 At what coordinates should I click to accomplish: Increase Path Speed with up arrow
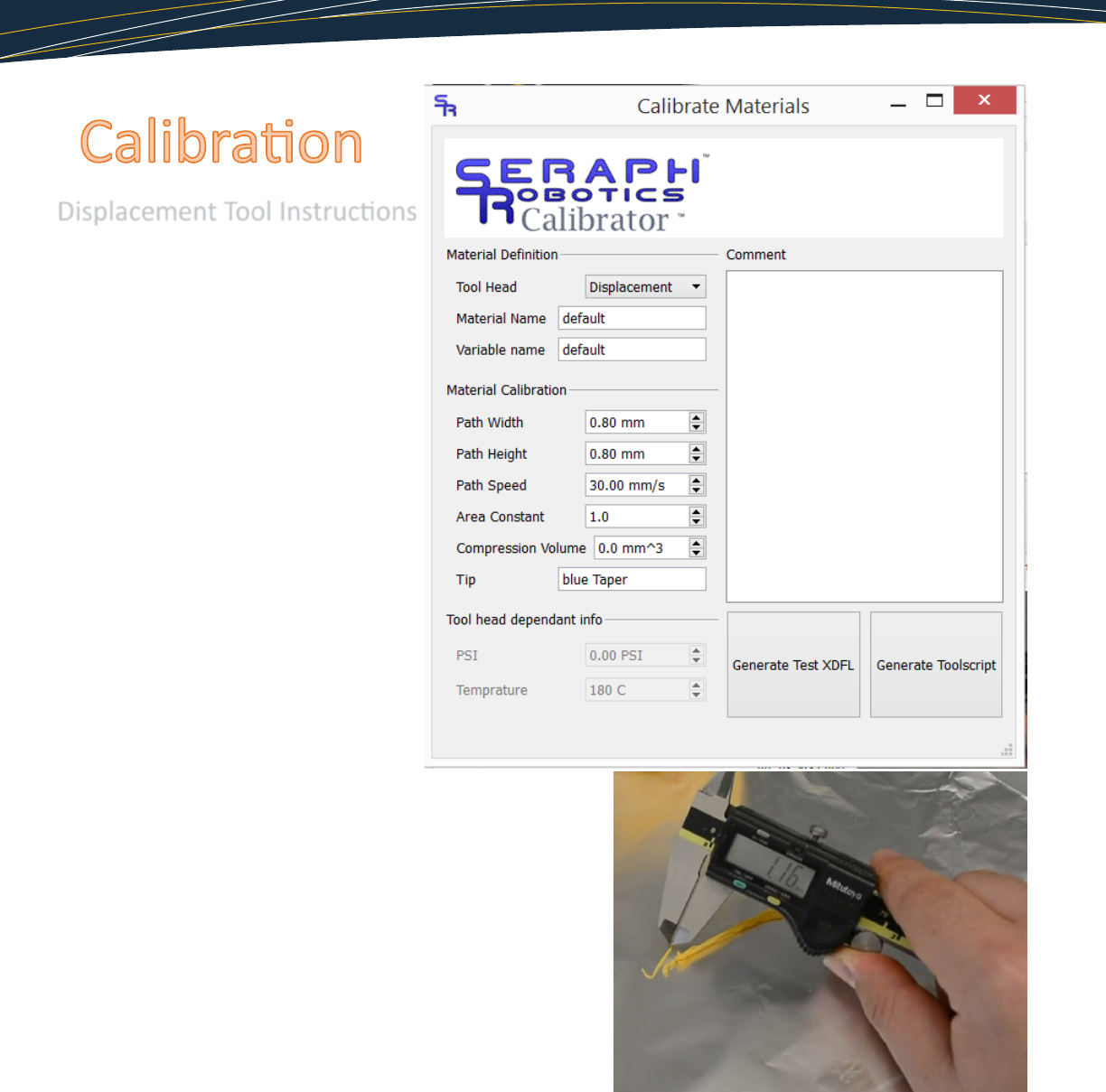click(696, 481)
